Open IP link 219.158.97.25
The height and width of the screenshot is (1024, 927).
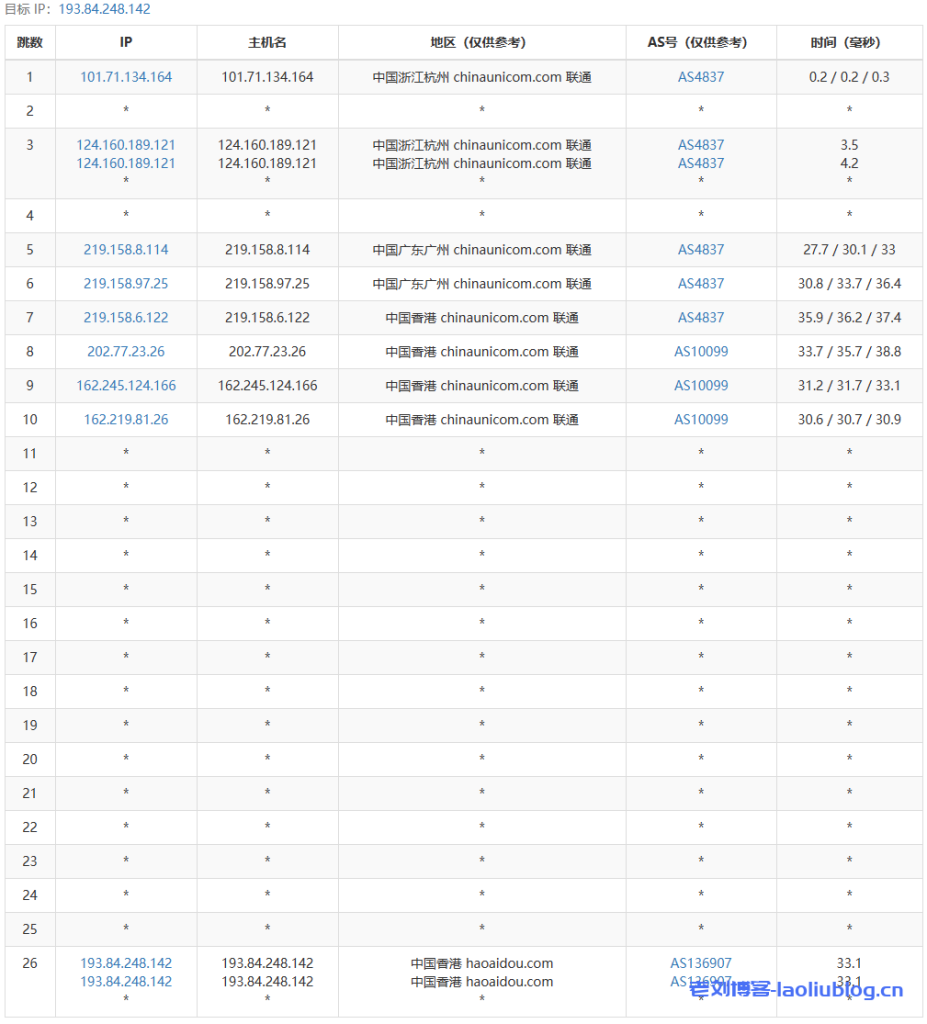point(126,284)
